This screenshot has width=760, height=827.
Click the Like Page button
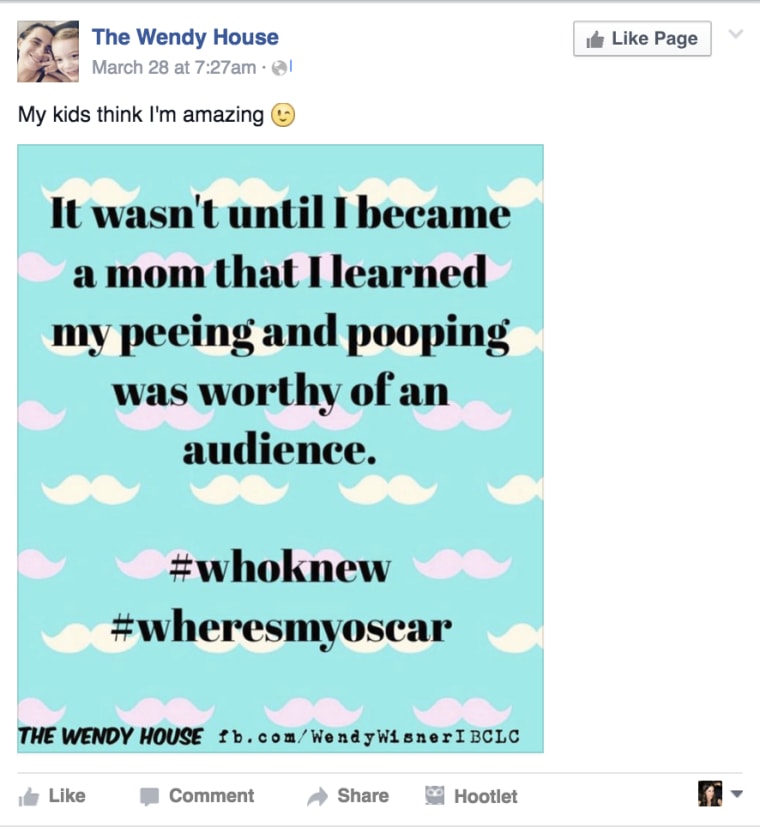tap(642, 39)
